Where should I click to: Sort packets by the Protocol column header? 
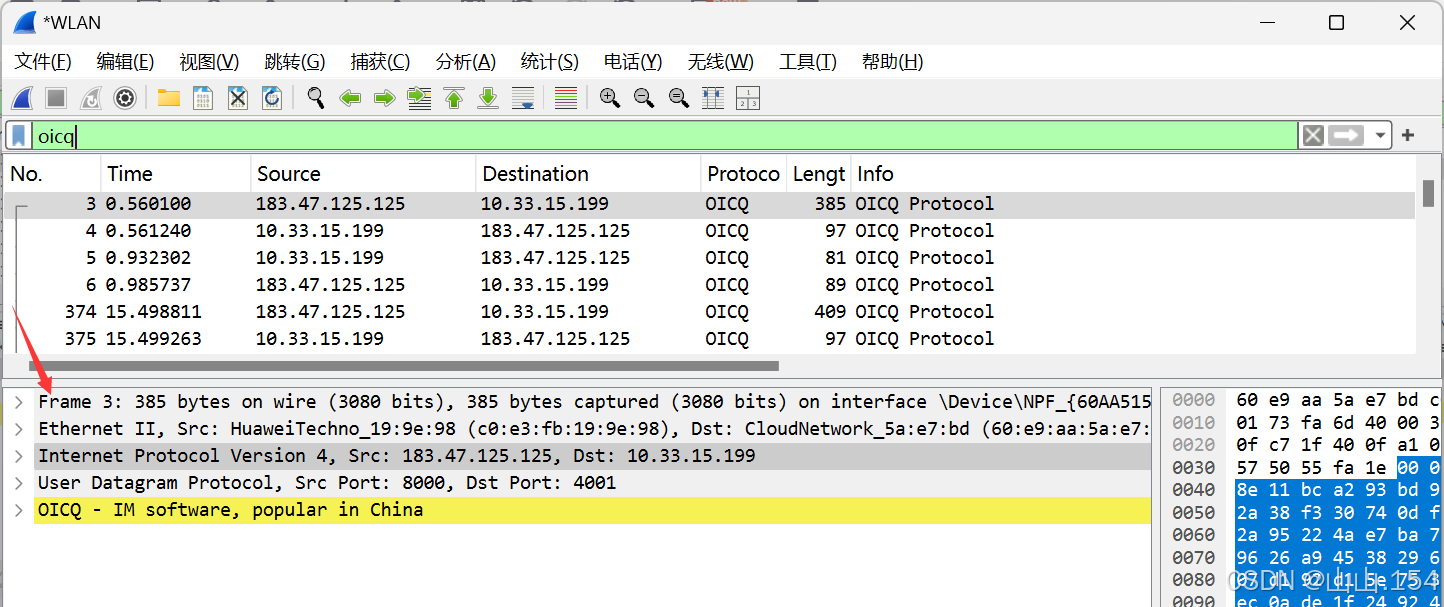tap(744, 174)
